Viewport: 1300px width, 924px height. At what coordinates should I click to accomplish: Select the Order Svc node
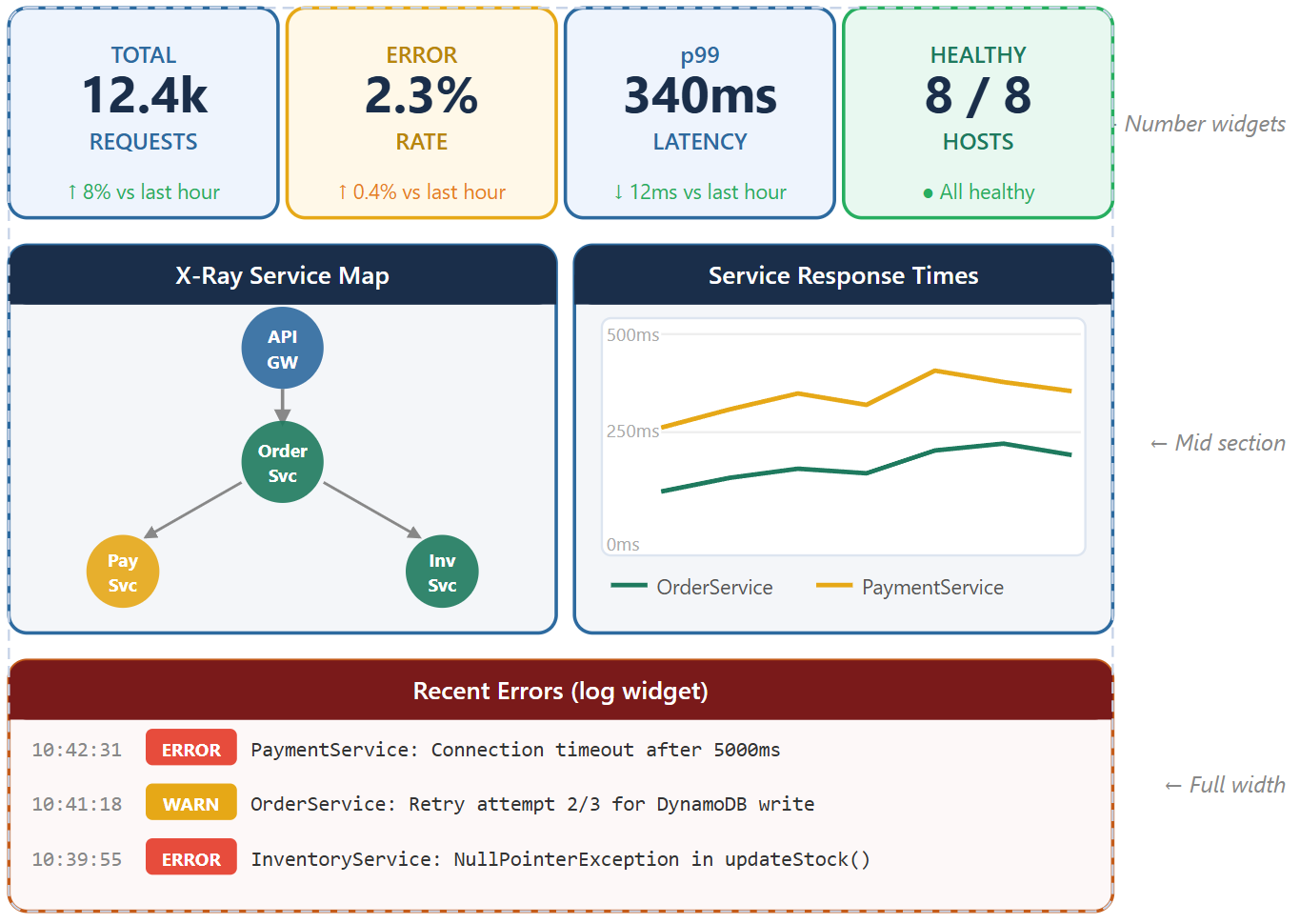pyautogui.click(x=282, y=462)
